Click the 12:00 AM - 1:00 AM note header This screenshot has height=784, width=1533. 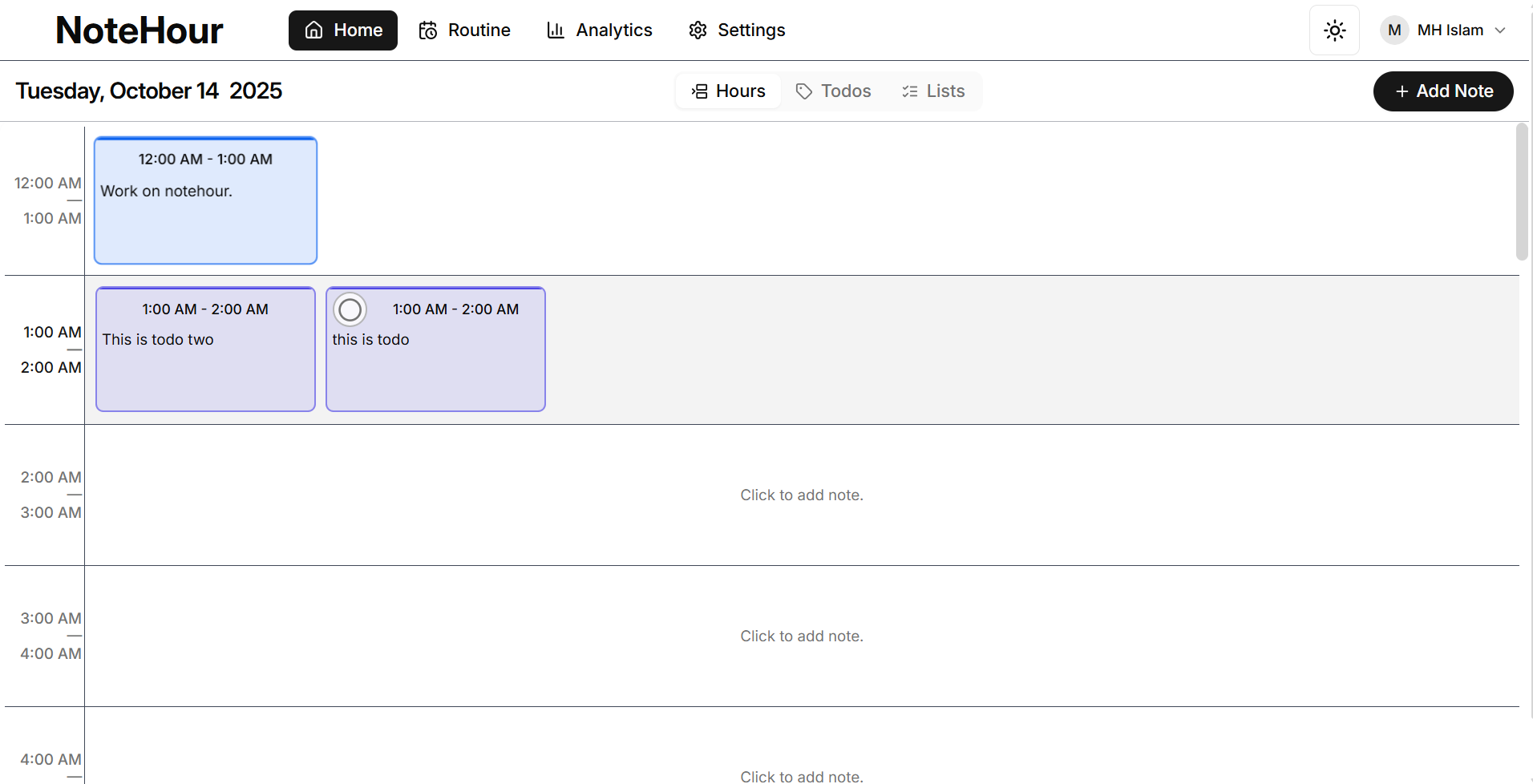click(x=205, y=160)
